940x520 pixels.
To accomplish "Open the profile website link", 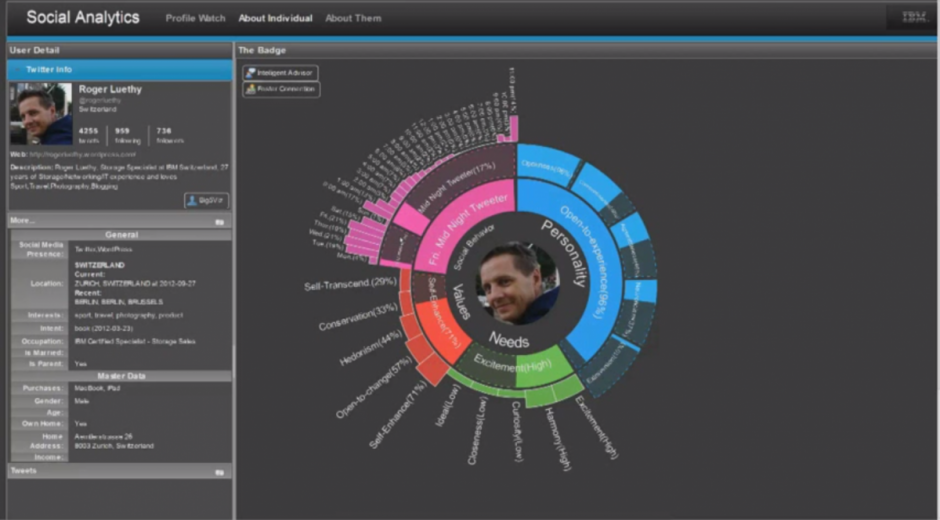I will tap(82, 154).
